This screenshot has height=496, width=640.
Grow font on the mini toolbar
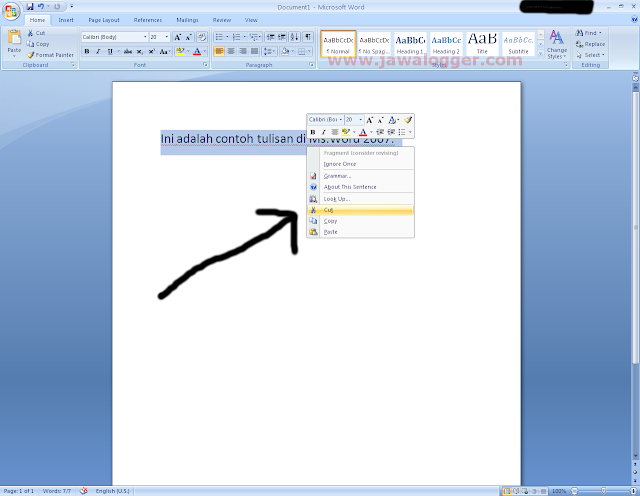[369, 120]
